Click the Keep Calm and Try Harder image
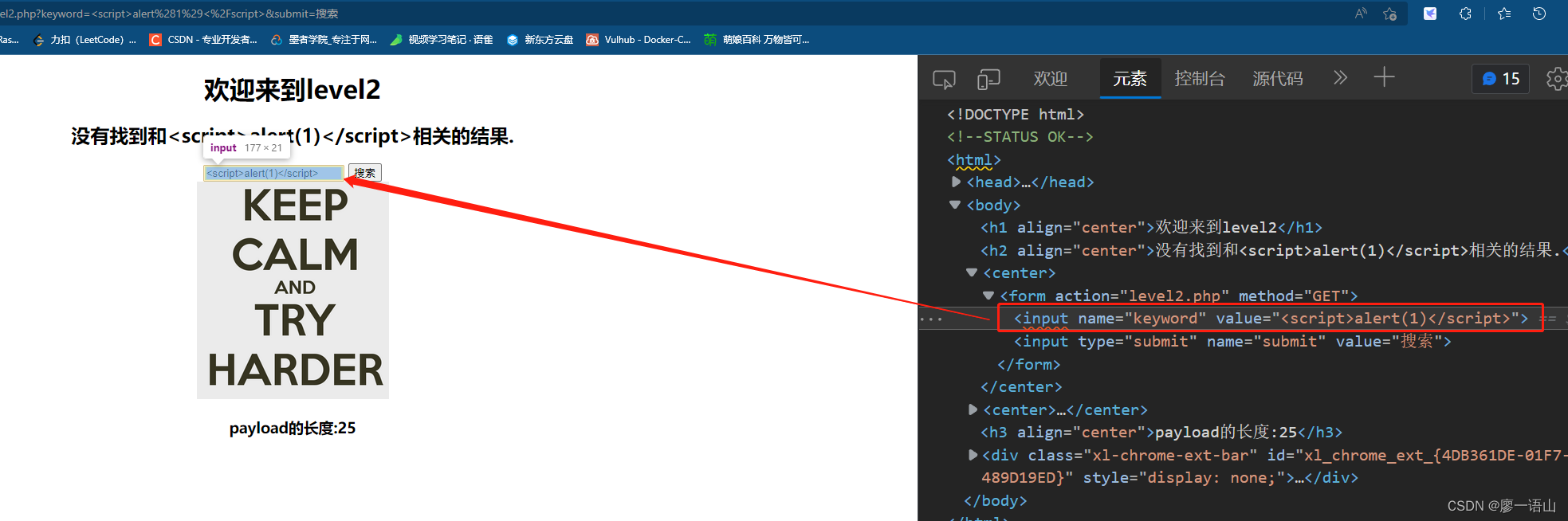 293,290
